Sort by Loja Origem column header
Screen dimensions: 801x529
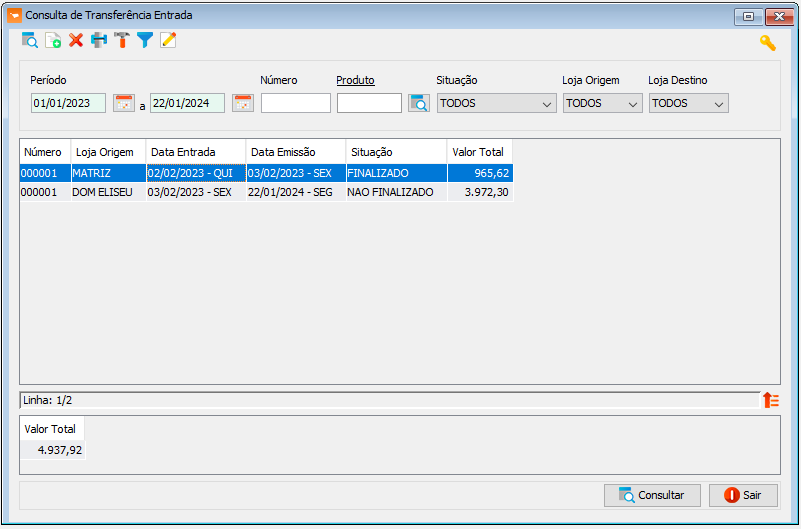108,152
